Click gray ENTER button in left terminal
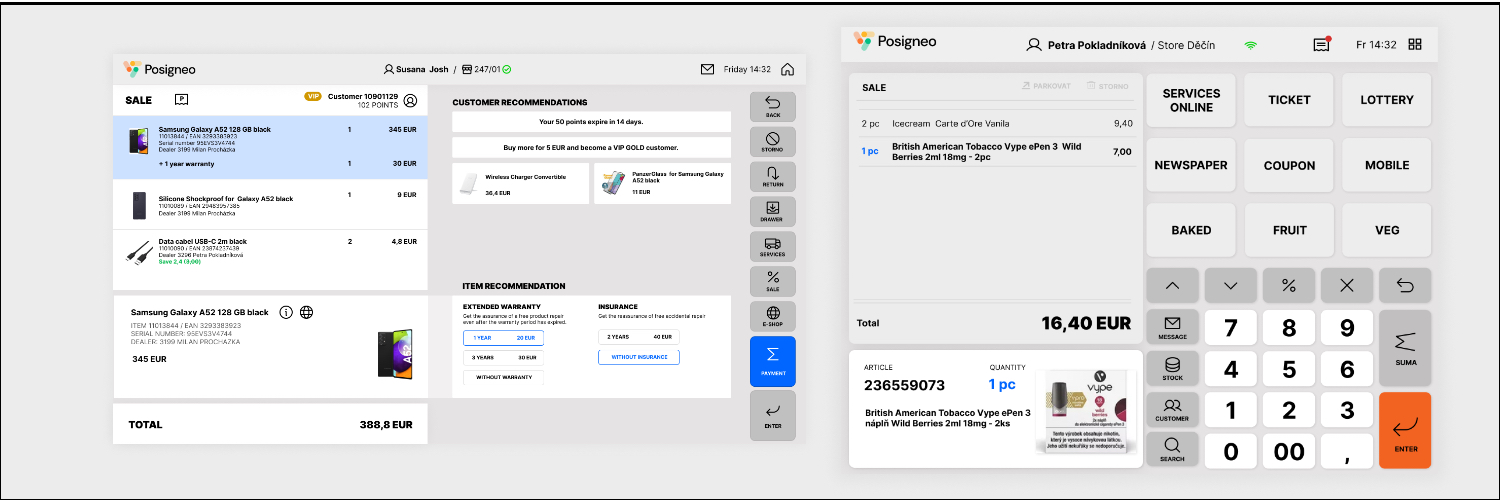Image resolution: width=1500 pixels, height=500 pixels. (772, 414)
